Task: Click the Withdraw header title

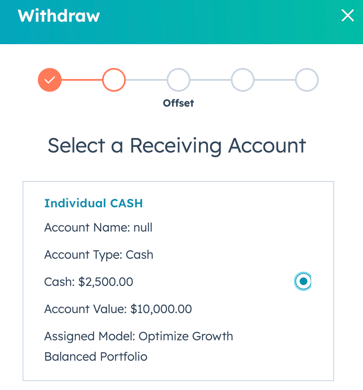Action: 59,16
